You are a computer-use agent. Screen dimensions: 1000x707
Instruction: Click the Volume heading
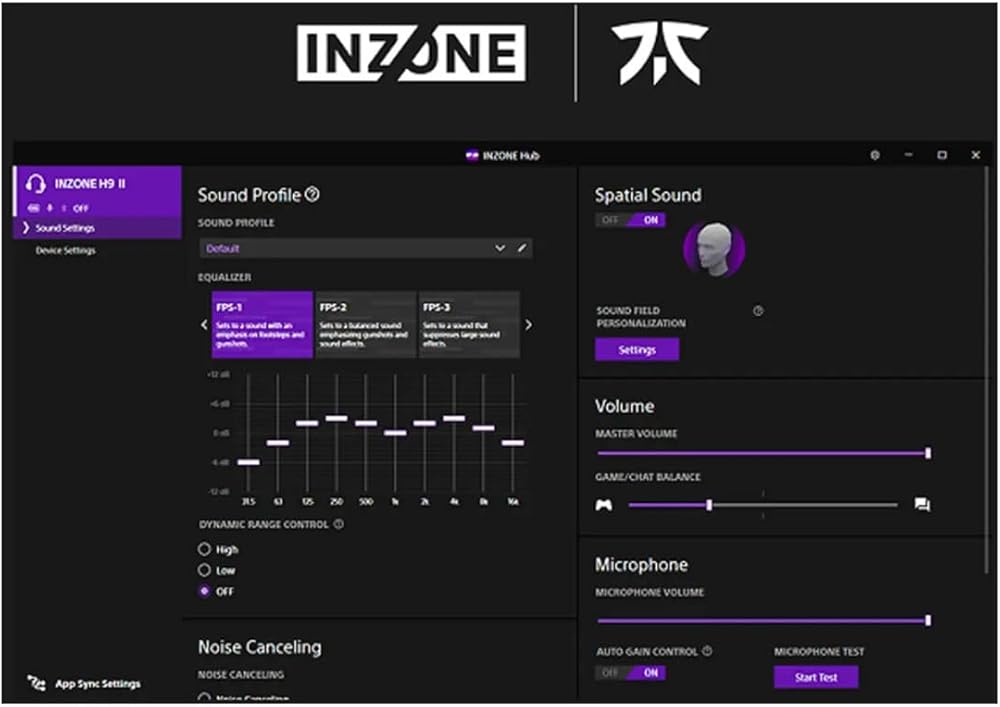coord(624,406)
